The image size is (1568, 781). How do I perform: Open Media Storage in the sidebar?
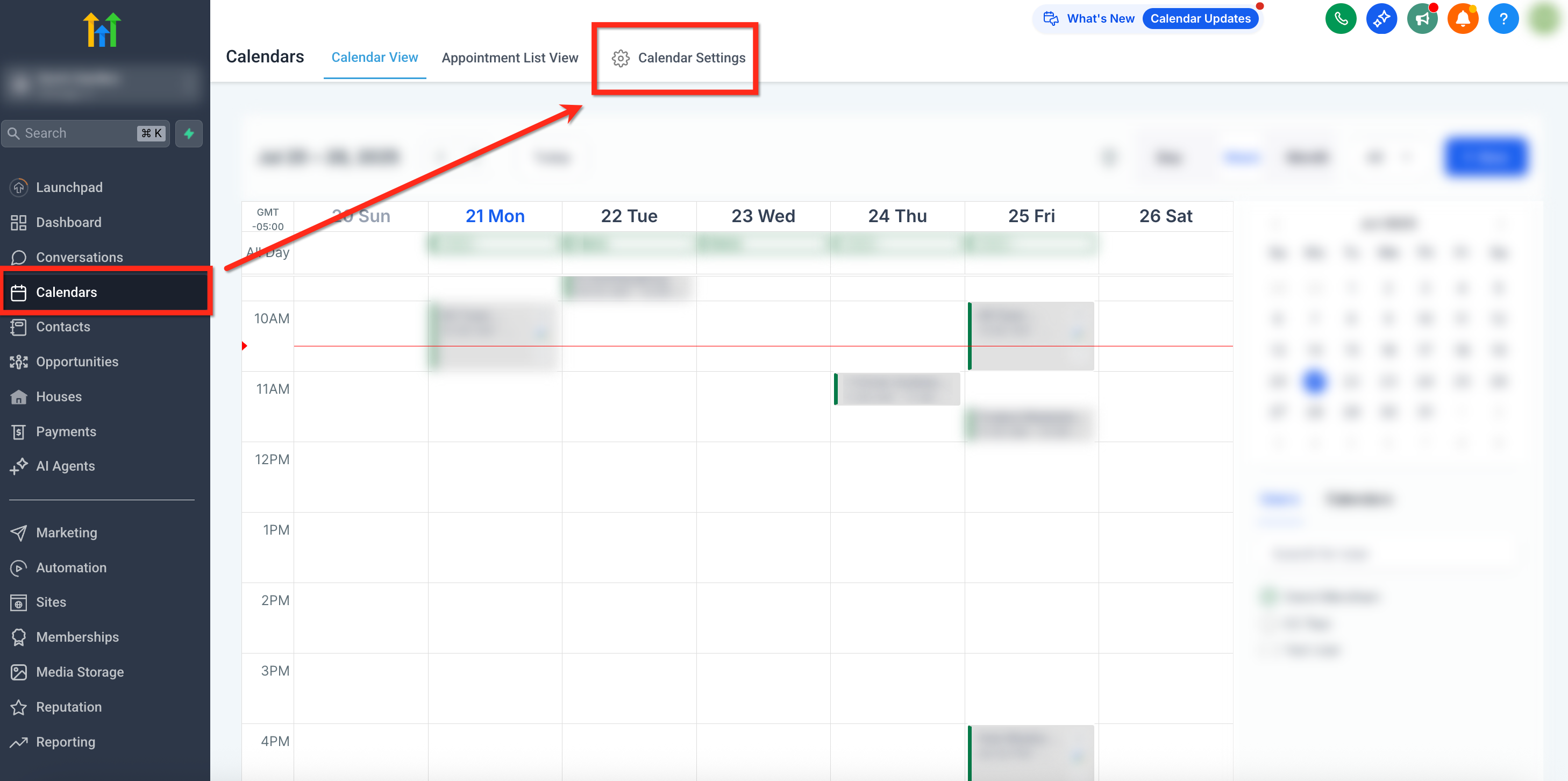[80, 671]
